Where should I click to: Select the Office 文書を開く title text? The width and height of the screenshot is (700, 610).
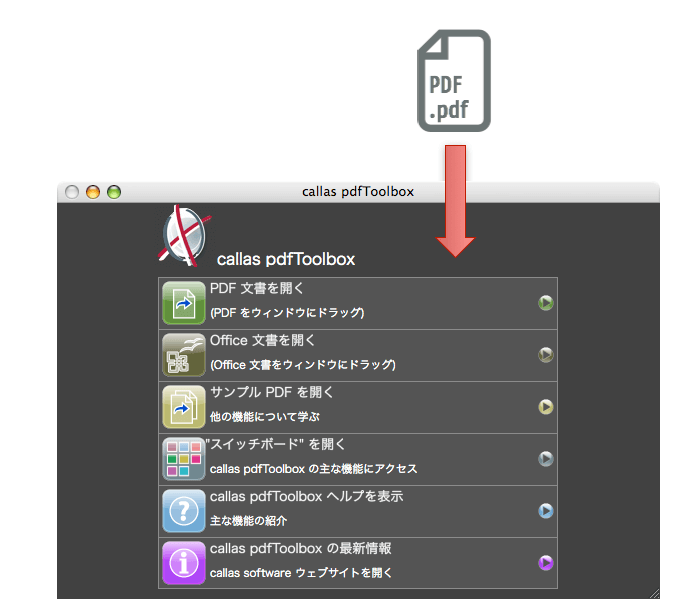[262, 340]
